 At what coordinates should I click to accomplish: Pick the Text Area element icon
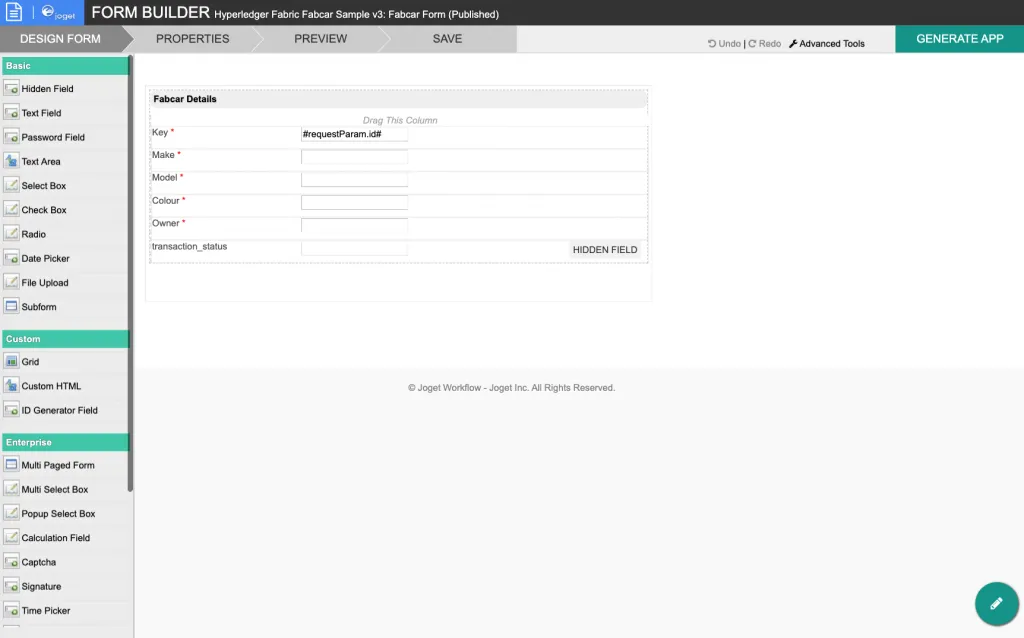point(11,161)
